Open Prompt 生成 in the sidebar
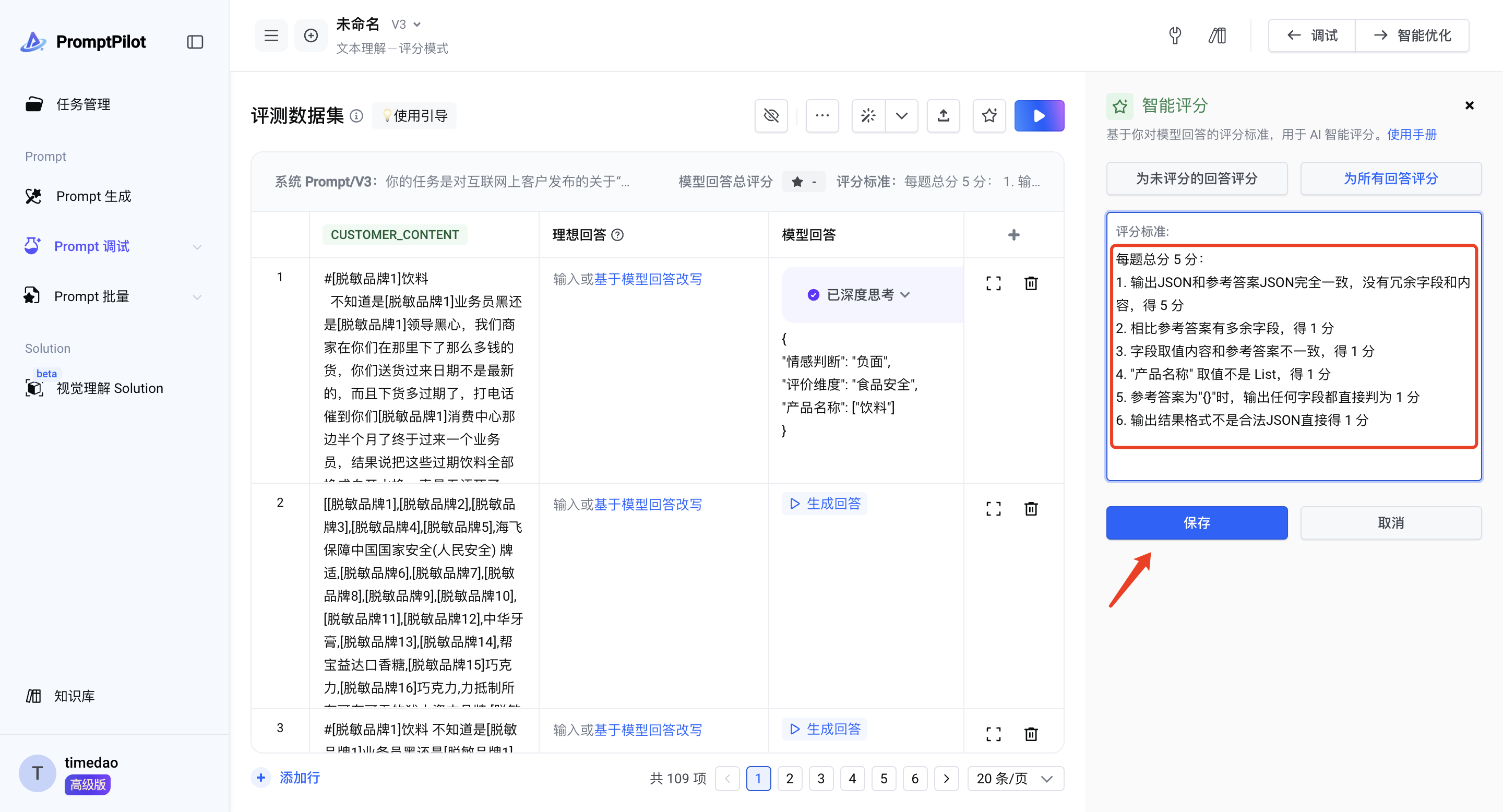 [93, 196]
